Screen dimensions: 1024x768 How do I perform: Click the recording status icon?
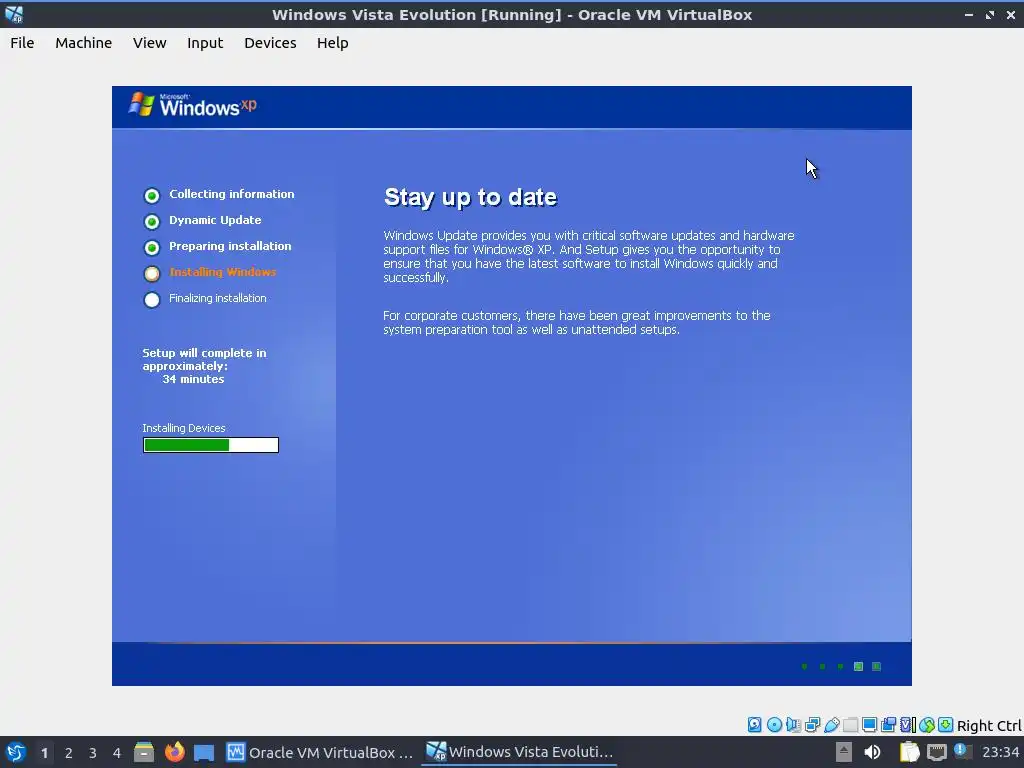[x=888, y=724]
